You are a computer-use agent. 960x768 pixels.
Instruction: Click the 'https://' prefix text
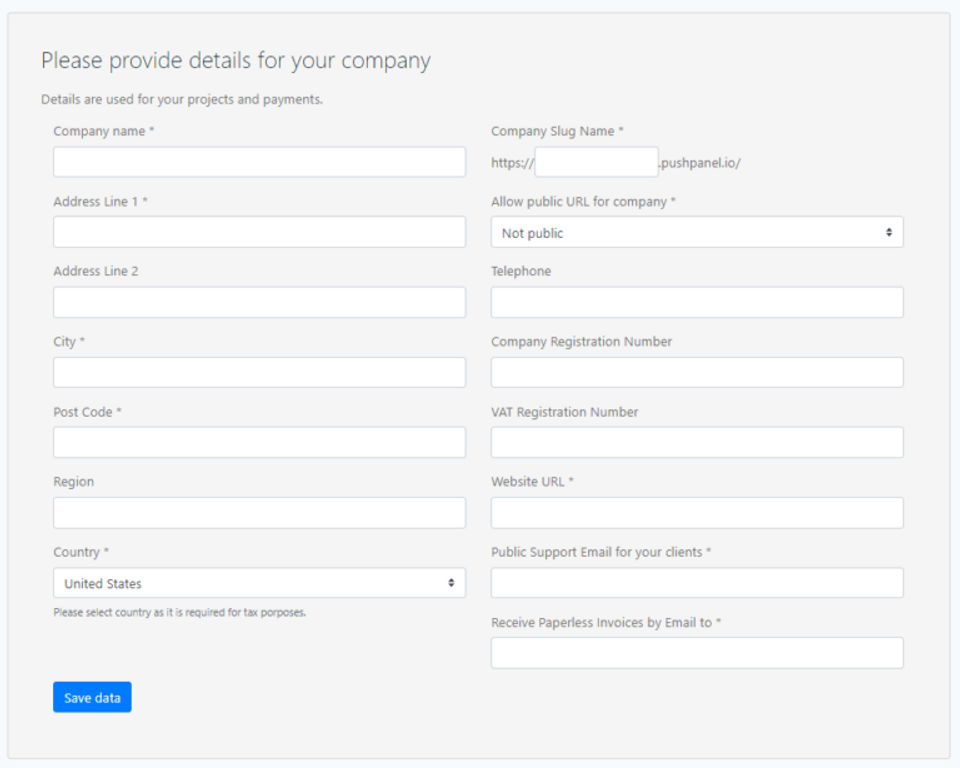512,163
